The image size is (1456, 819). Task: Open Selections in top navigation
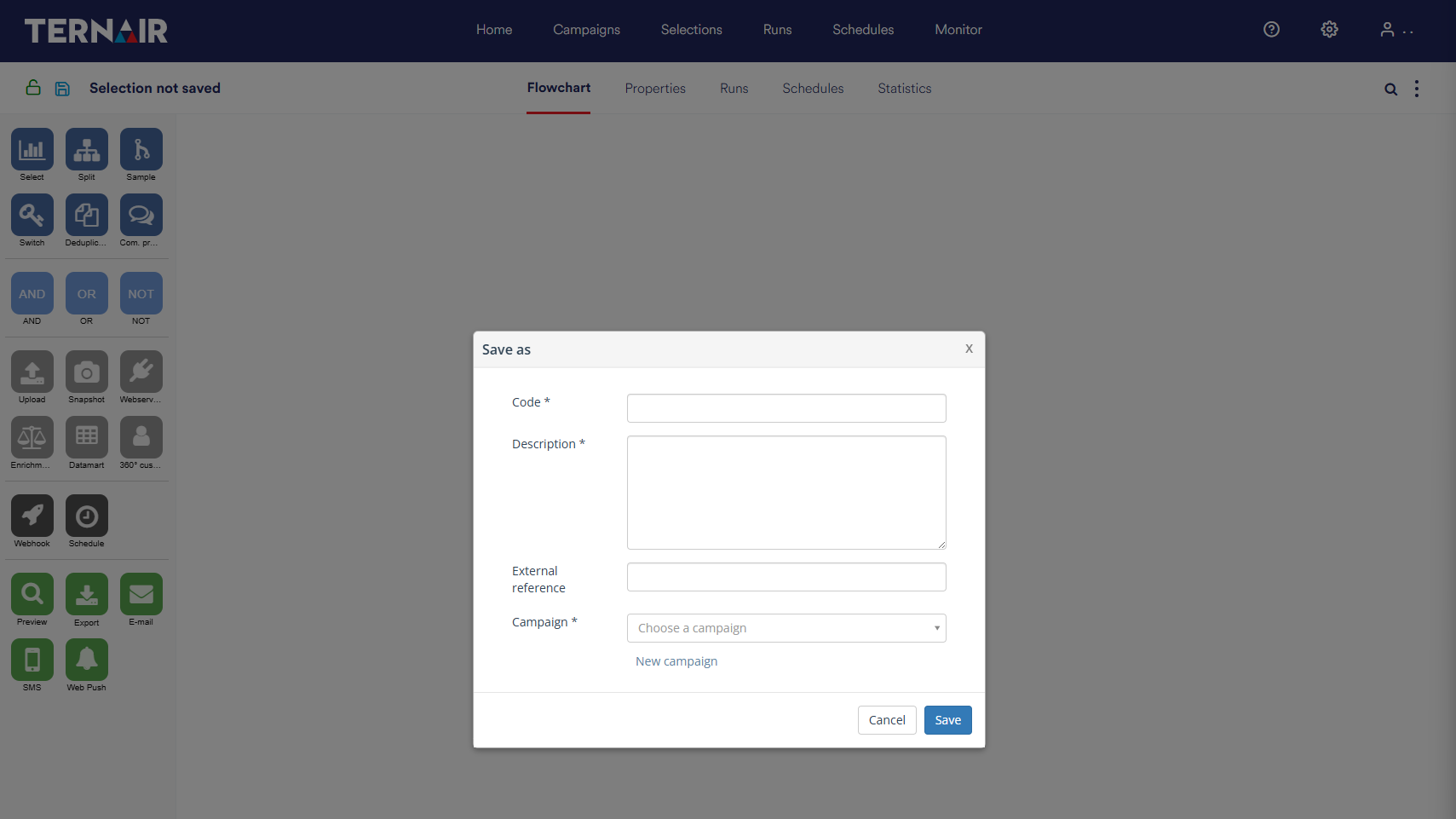click(x=692, y=30)
